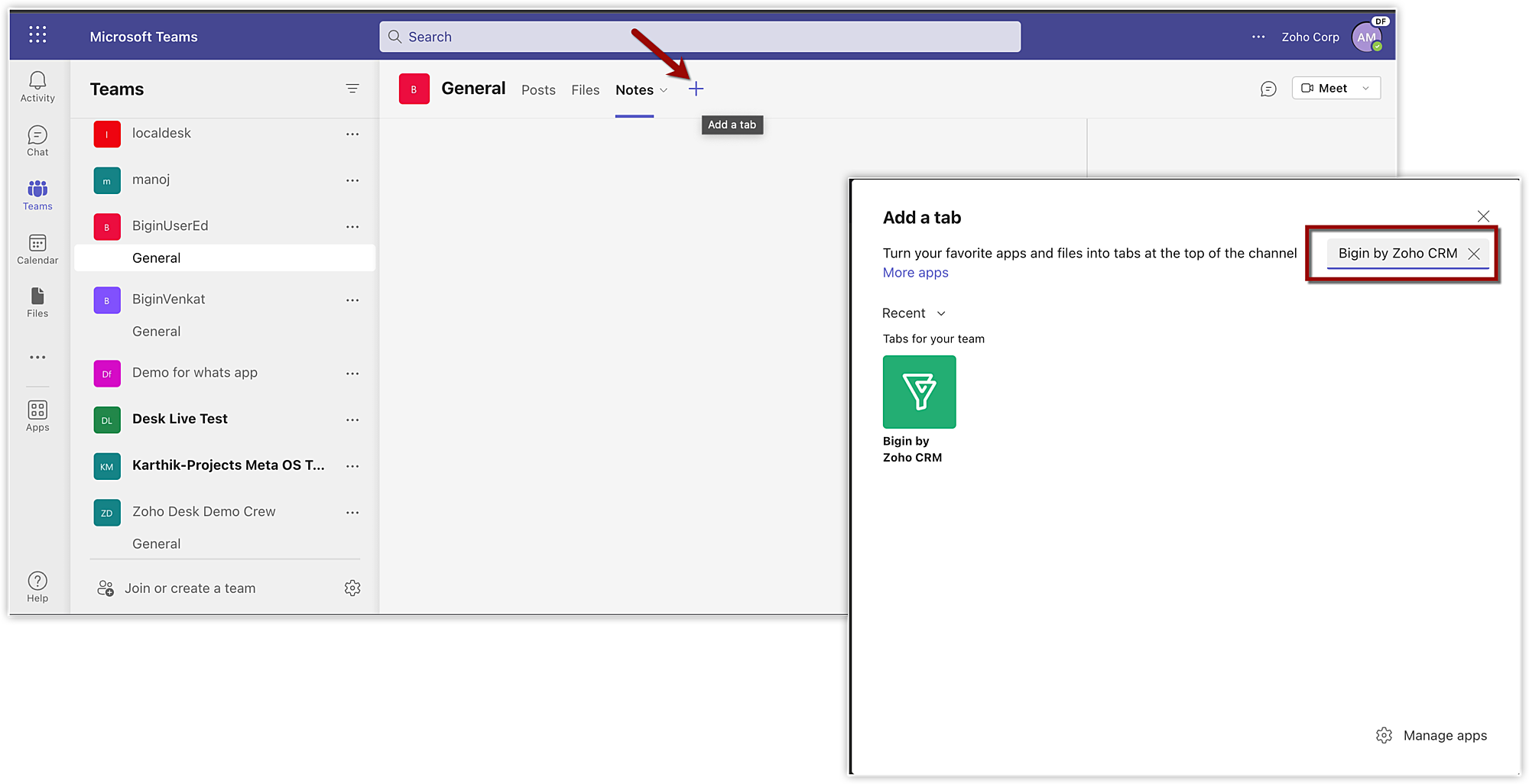Click the Zoho Corp organization name
Image resolution: width=1529 pixels, height=784 pixels.
(1310, 37)
